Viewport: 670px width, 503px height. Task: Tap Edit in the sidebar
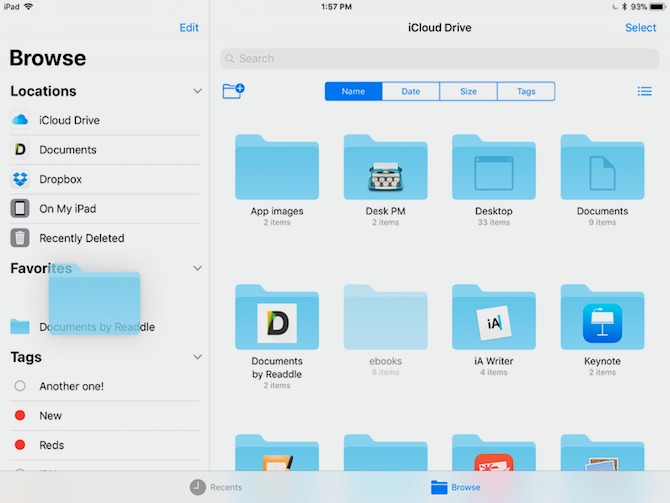point(189,28)
